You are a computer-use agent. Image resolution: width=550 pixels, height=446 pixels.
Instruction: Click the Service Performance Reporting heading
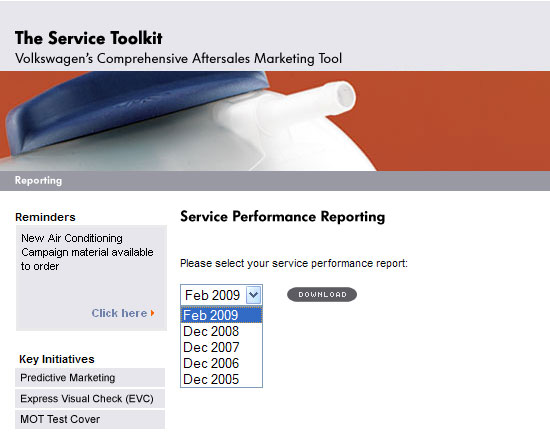283,216
